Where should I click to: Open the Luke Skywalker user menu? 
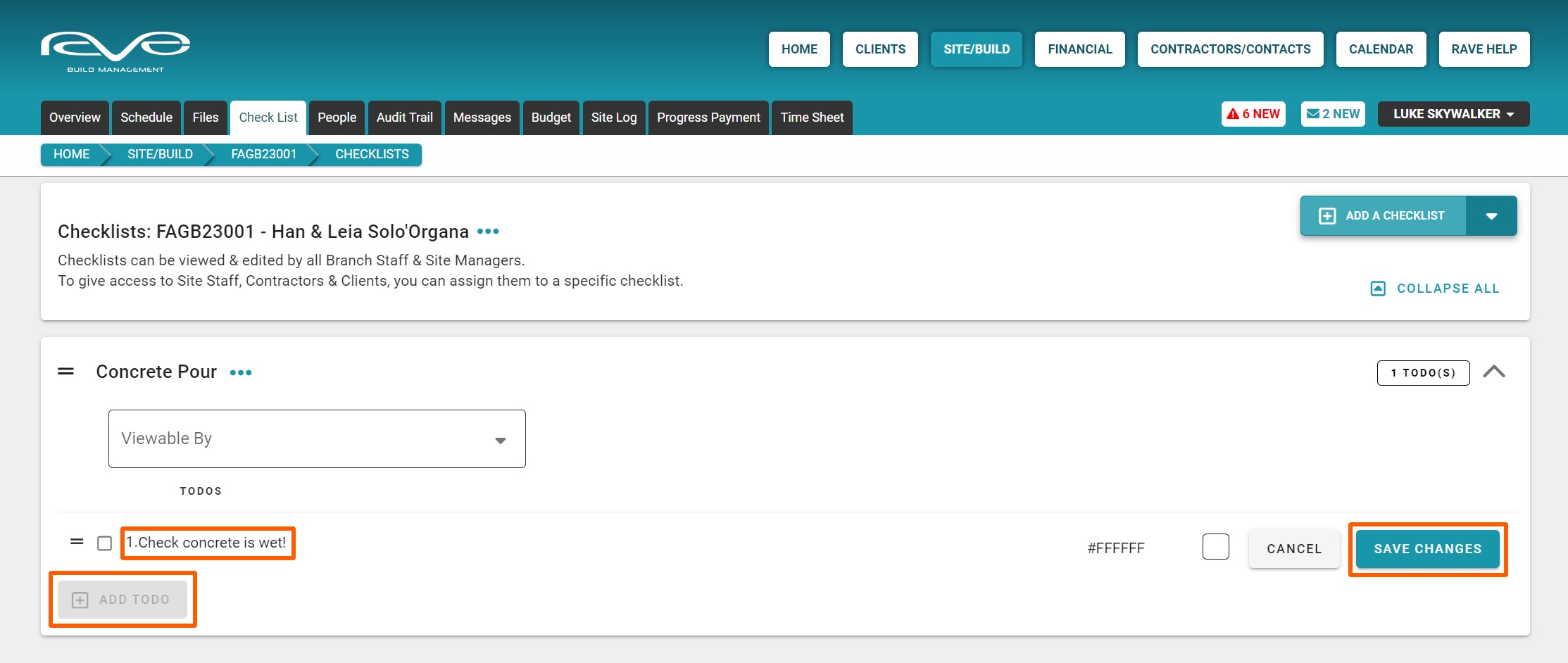tap(1453, 114)
